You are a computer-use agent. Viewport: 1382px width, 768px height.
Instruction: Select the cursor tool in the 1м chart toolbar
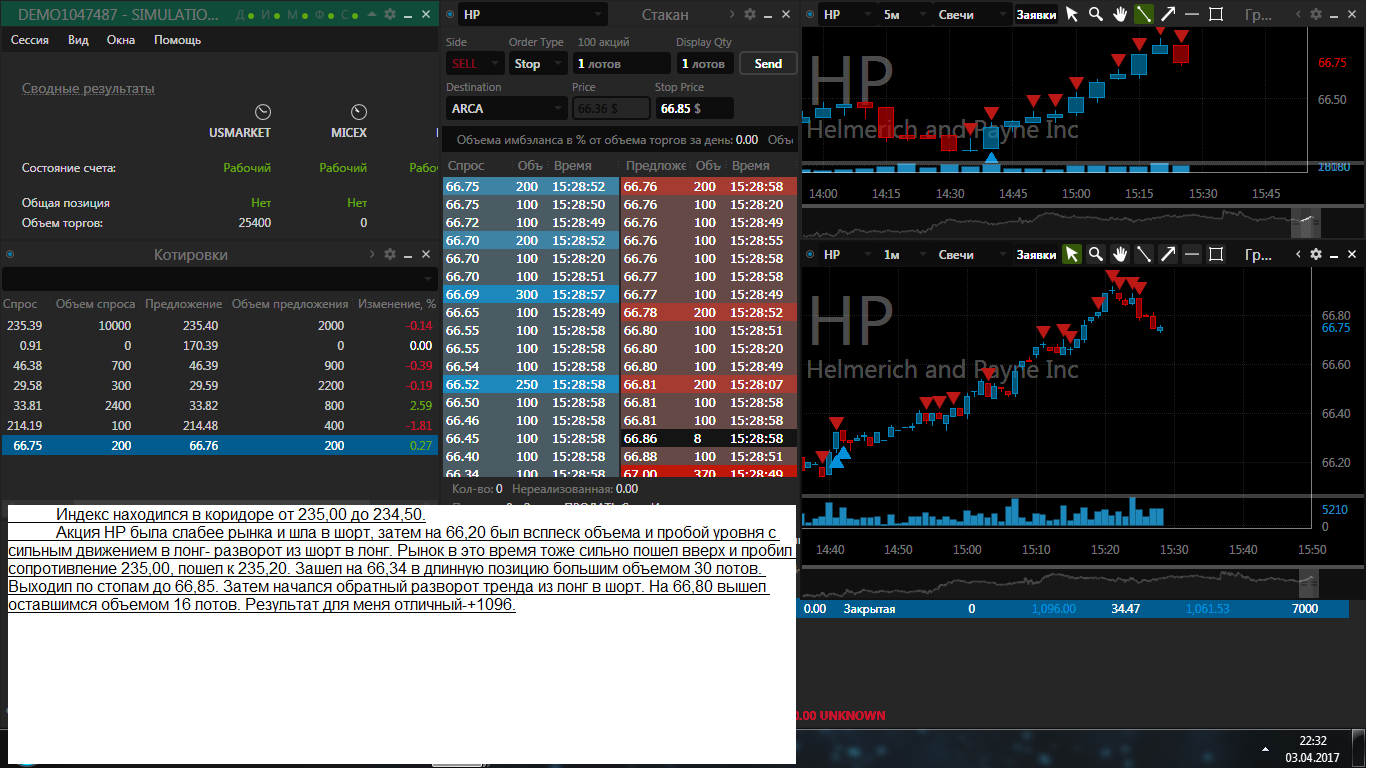[x=1072, y=254]
